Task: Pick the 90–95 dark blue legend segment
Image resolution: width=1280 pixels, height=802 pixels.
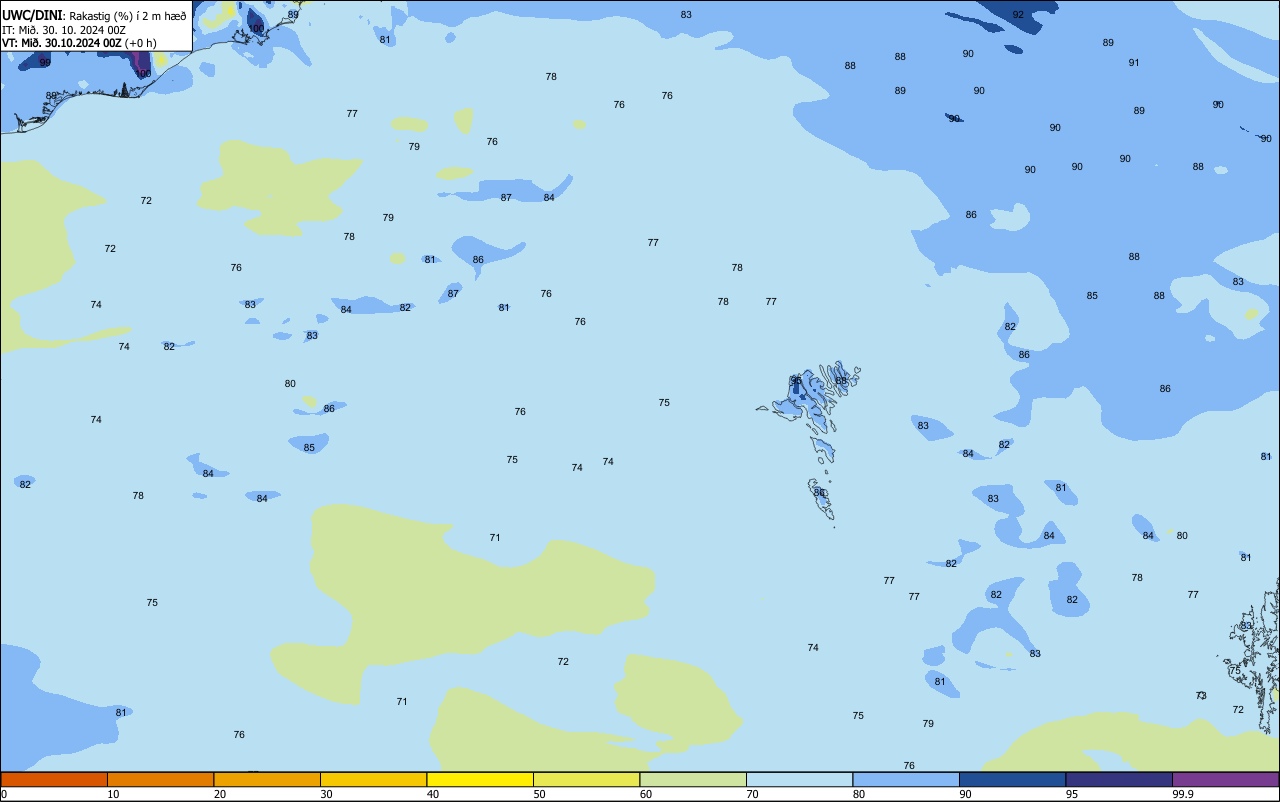Action: 1012,779
